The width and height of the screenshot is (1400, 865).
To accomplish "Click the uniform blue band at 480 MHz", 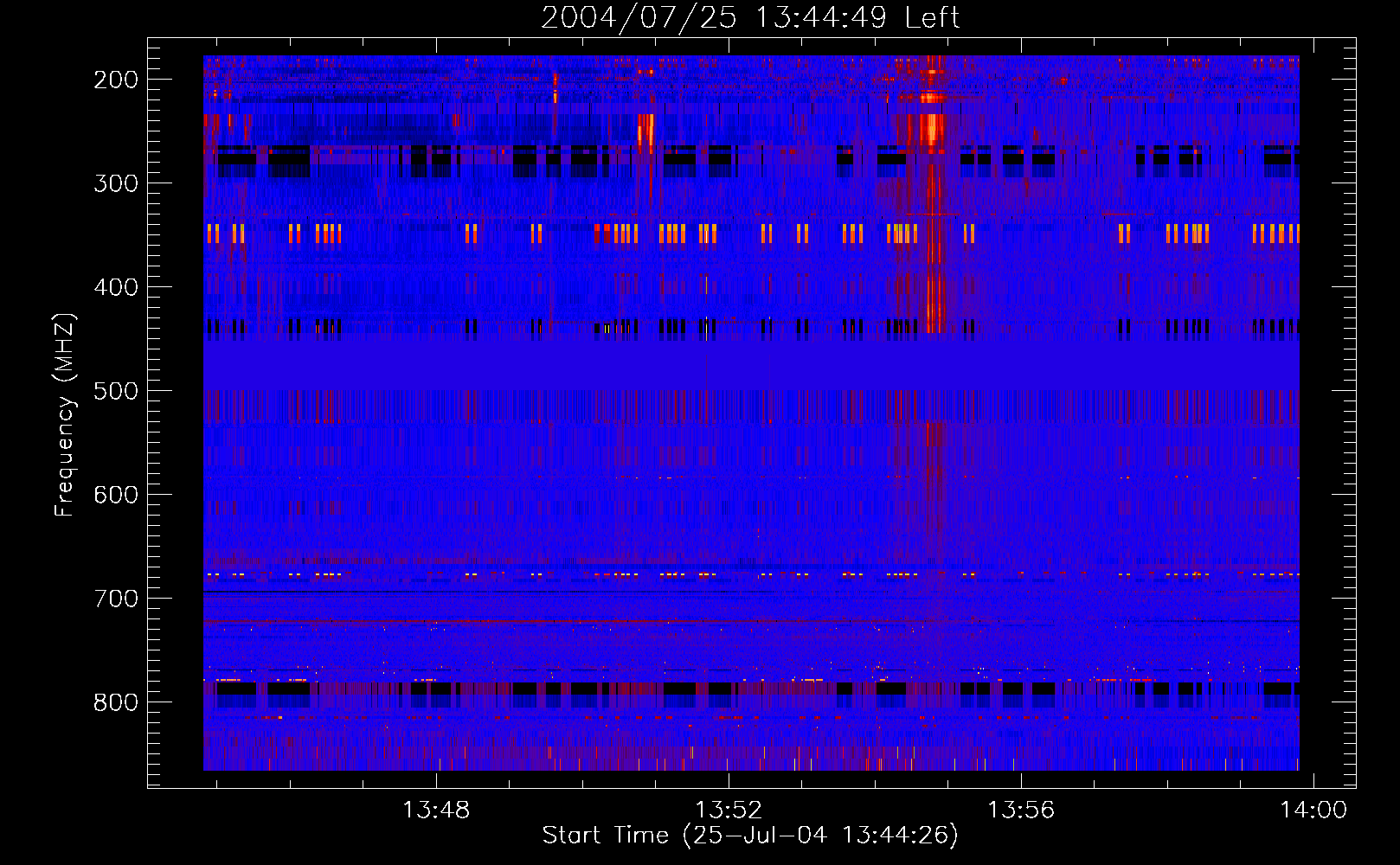I will click(751, 365).
